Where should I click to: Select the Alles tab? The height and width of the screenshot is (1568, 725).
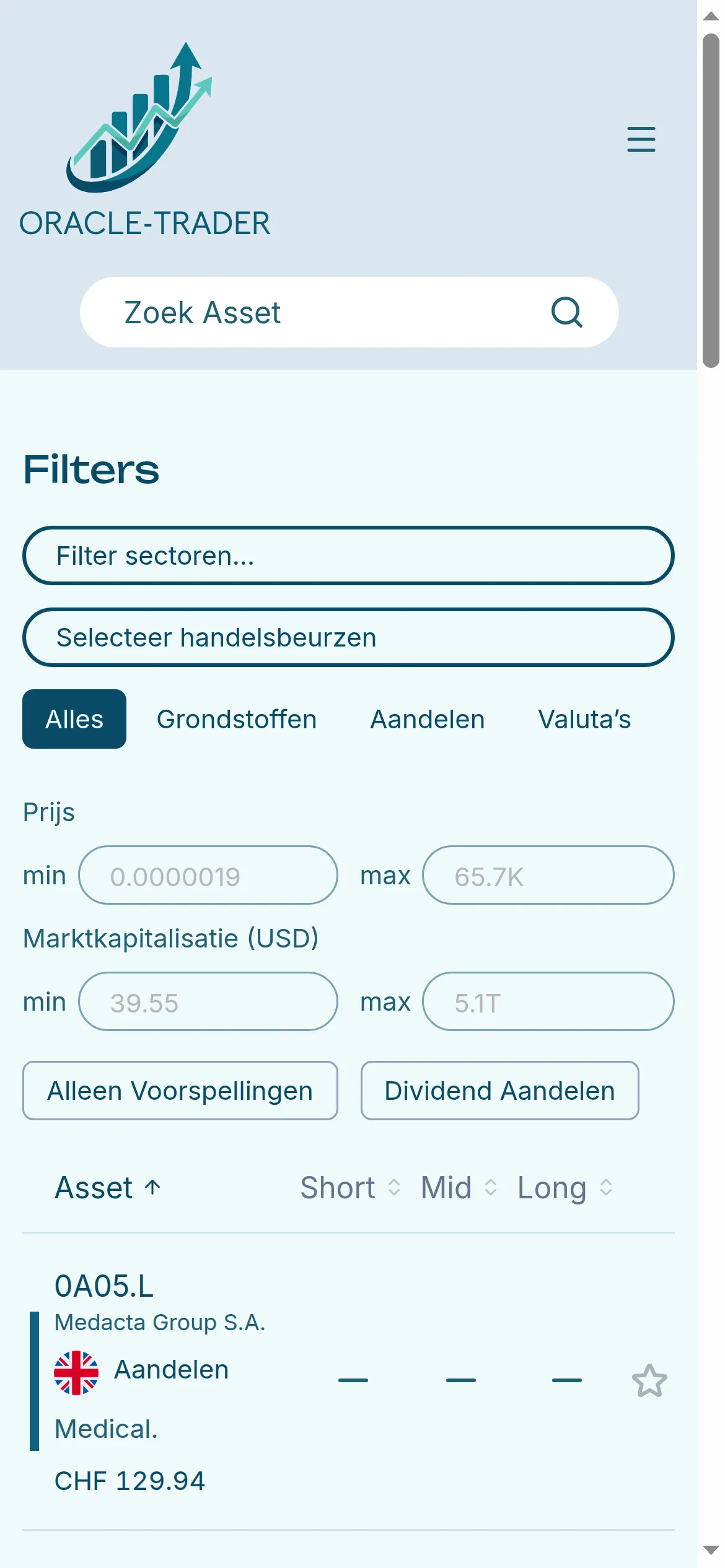(74, 719)
